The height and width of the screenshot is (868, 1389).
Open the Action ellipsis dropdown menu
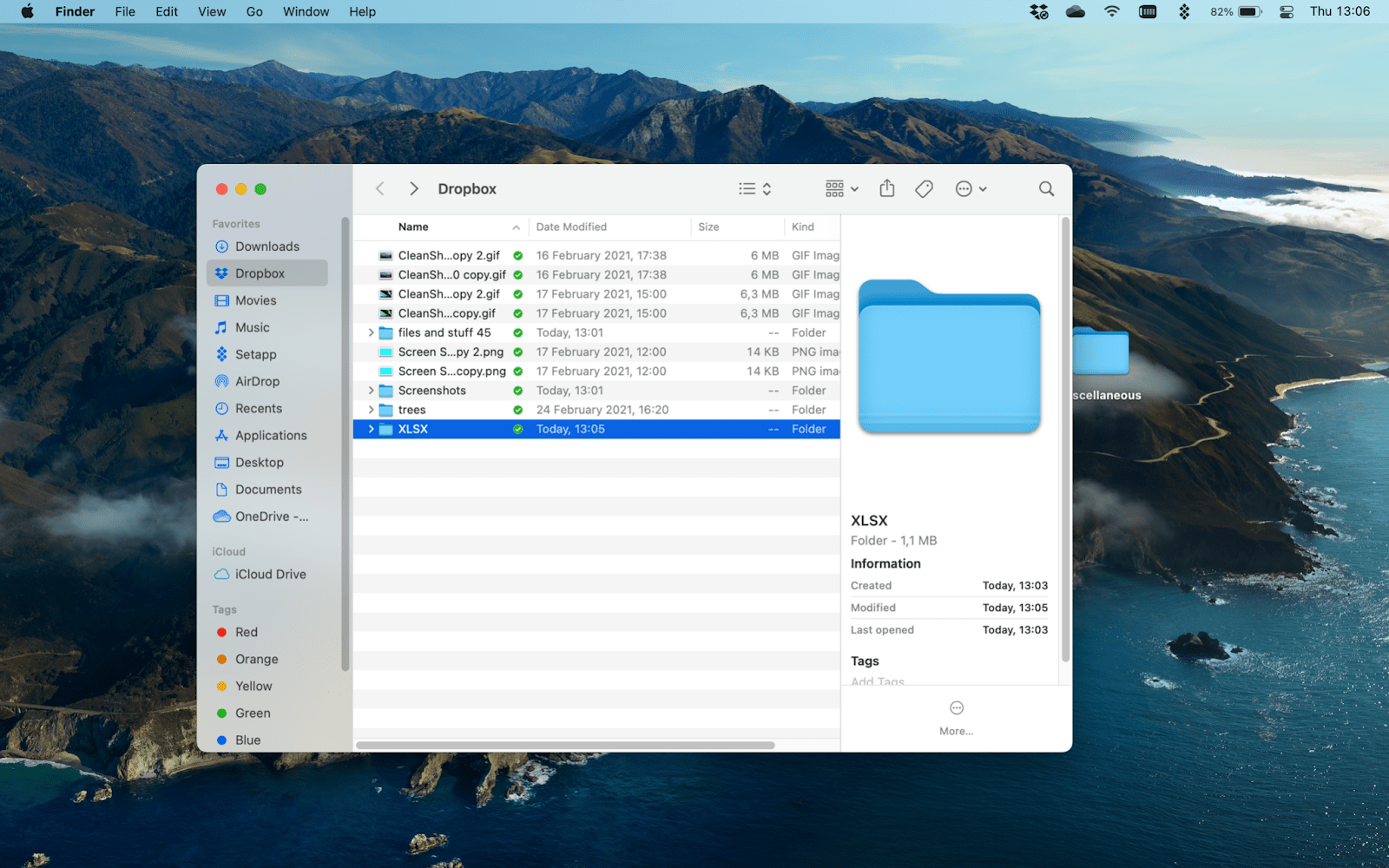971,188
